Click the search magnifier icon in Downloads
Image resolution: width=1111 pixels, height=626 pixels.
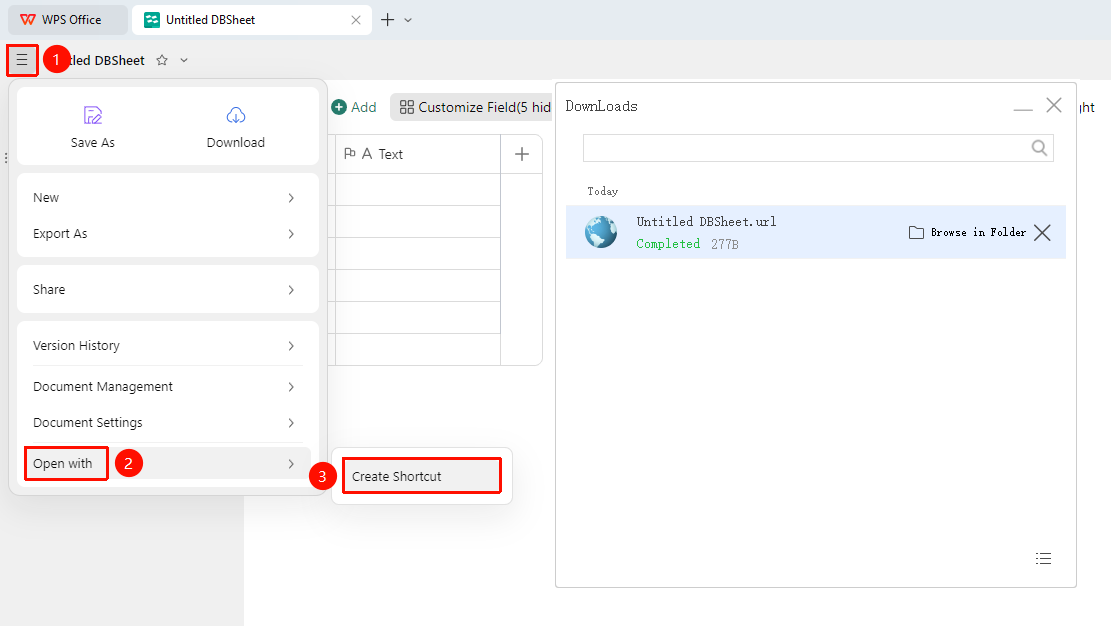(1039, 147)
